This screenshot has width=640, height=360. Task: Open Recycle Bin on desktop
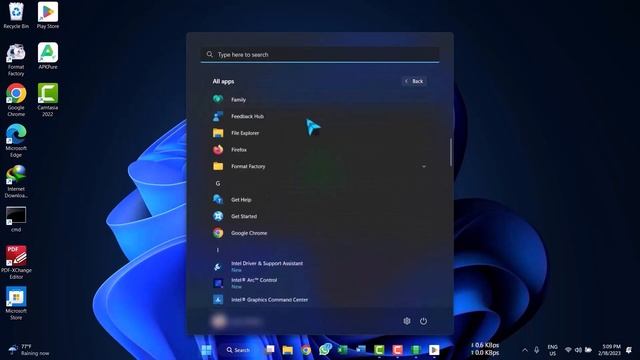pyautogui.click(x=16, y=16)
